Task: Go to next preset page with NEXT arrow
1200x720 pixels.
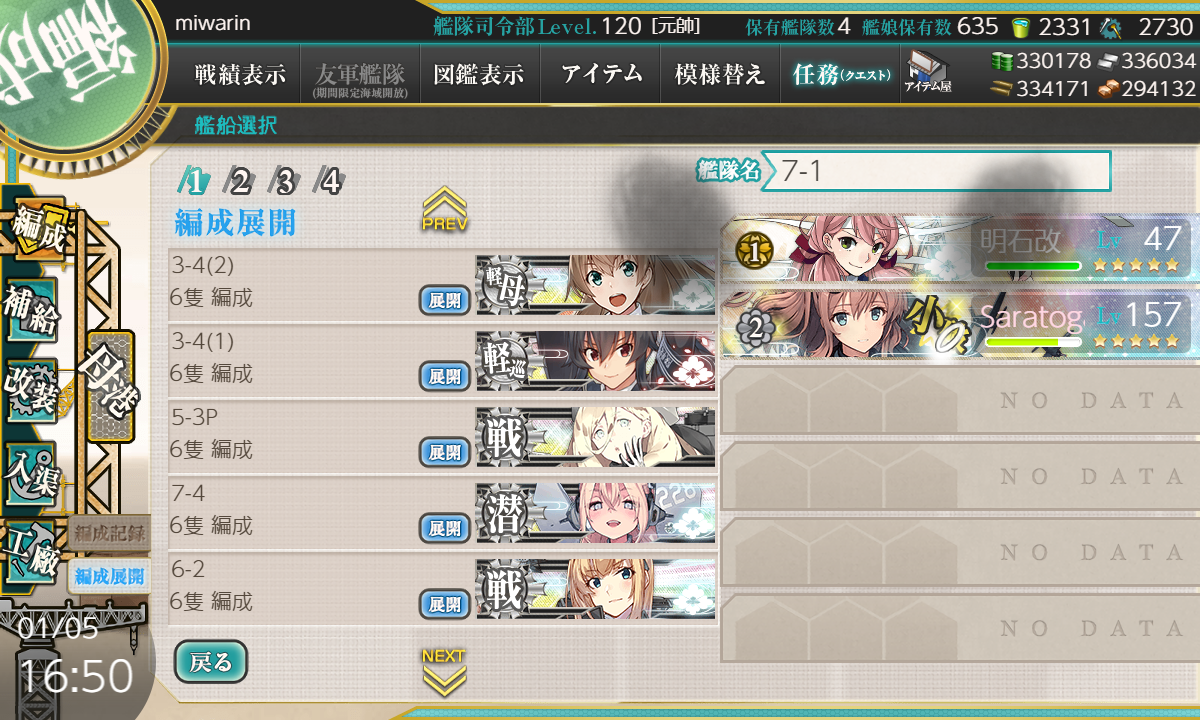Action: point(443,671)
